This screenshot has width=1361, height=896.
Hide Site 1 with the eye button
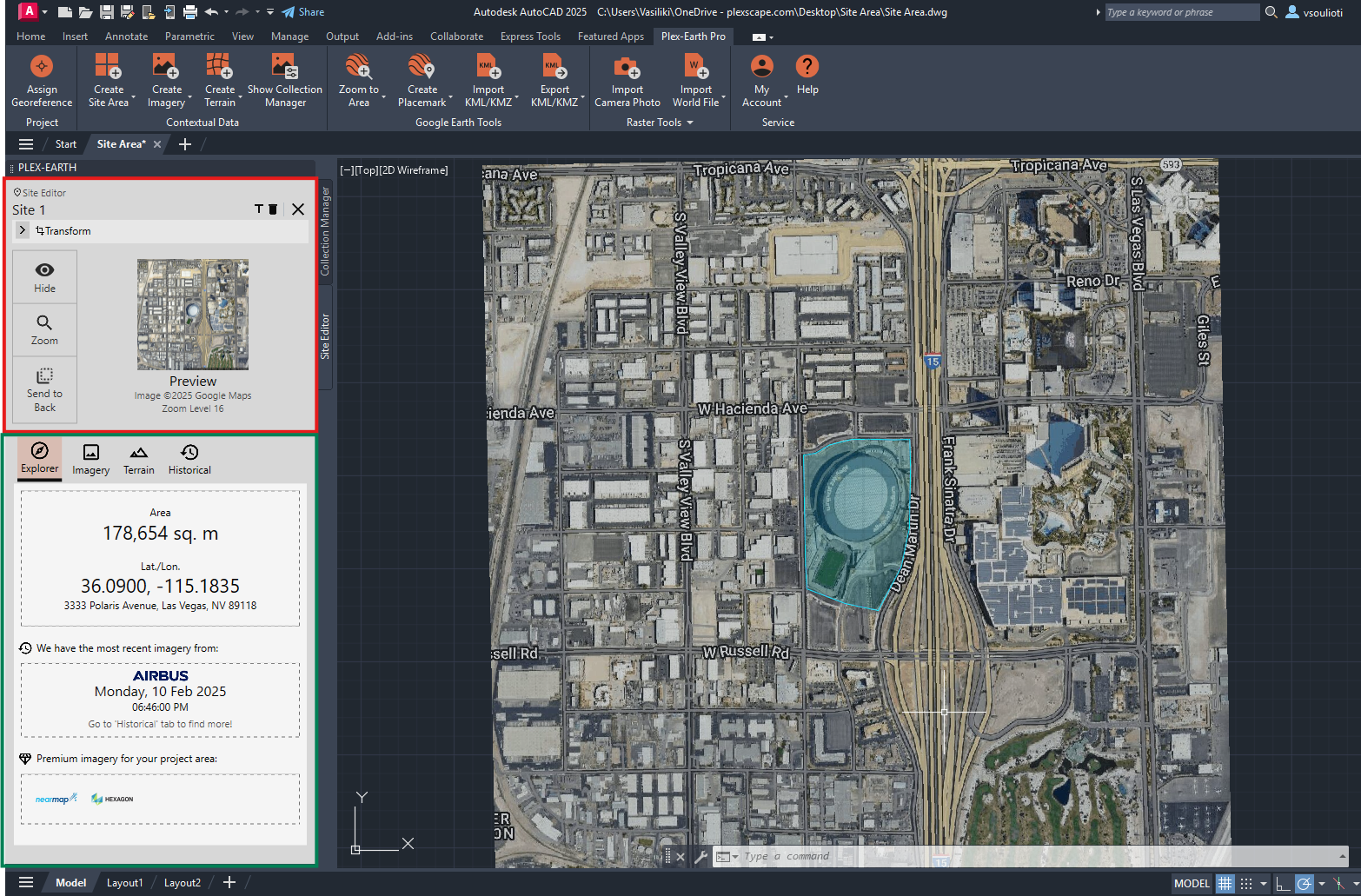[44, 277]
